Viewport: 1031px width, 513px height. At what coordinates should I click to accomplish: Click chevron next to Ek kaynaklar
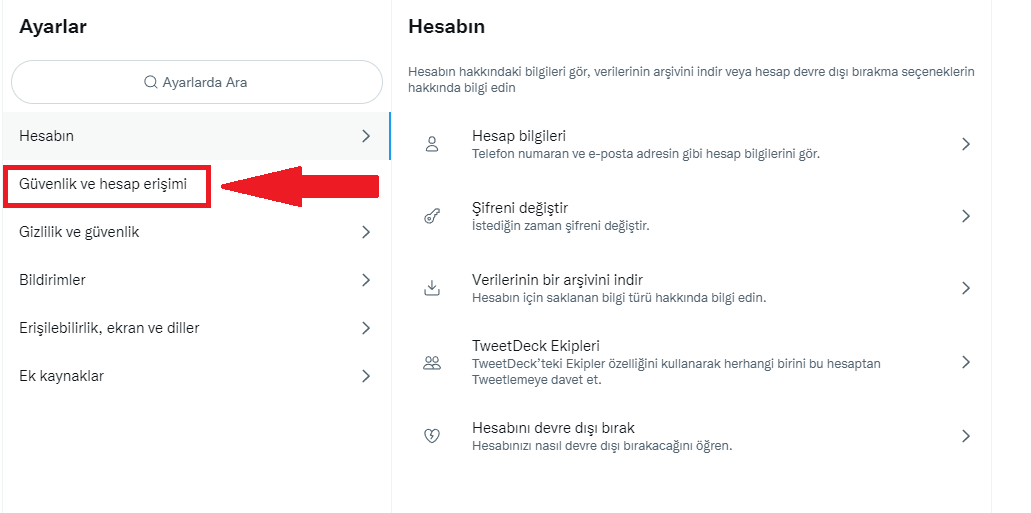(366, 376)
